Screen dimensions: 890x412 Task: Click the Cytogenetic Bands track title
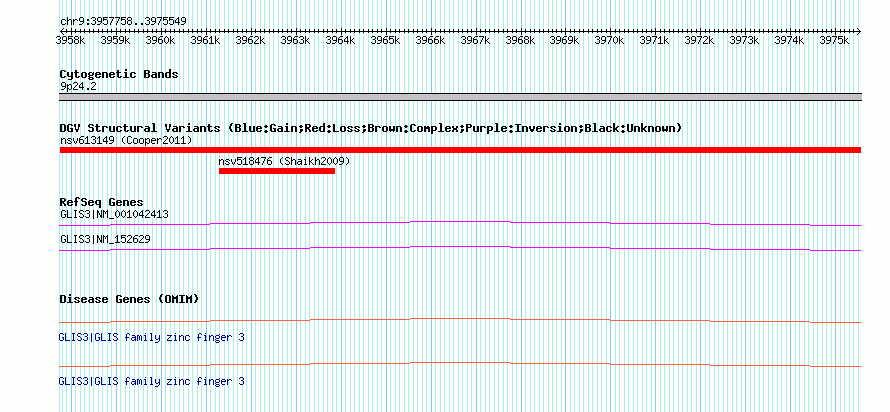click(x=119, y=74)
